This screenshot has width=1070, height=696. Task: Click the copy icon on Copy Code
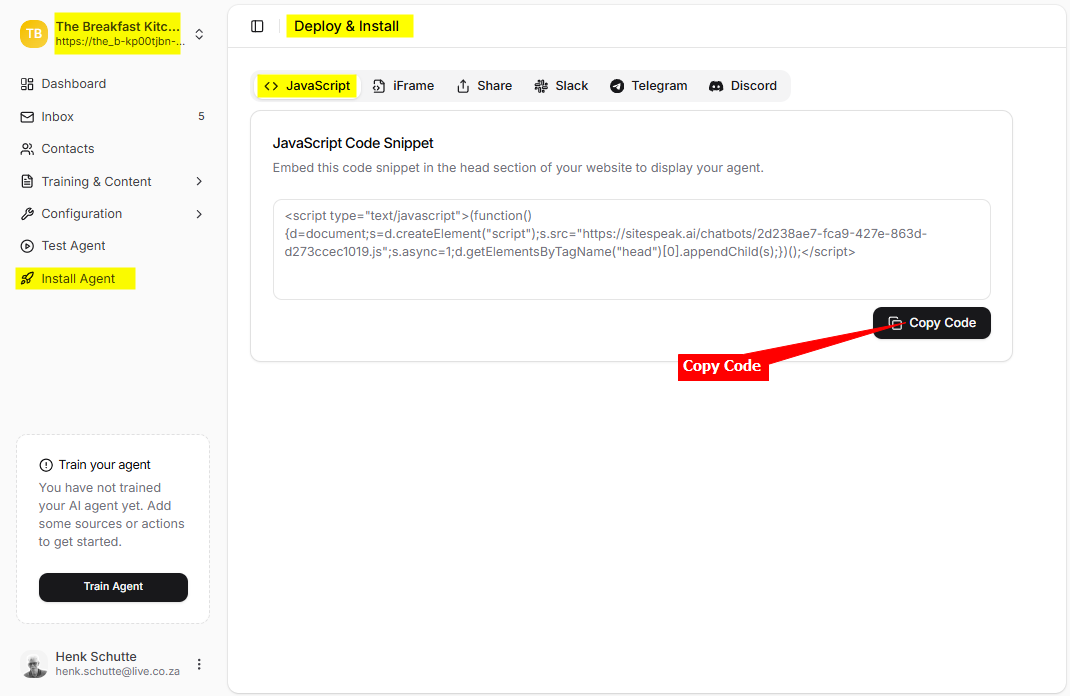coord(895,323)
